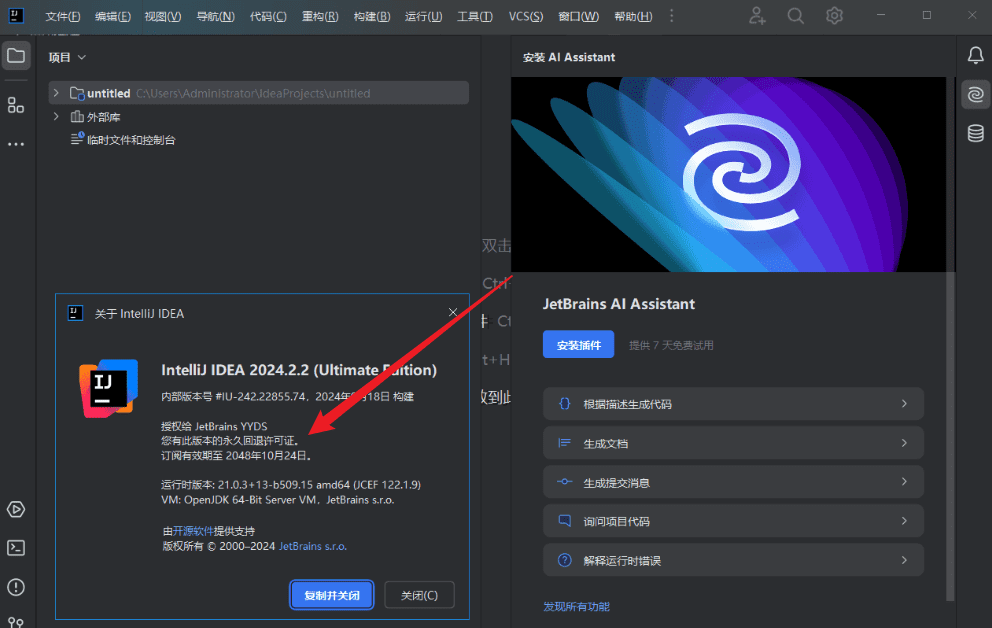Open the 编辑(E) menu
Screen dimensions: 992x628
[113, 16]
